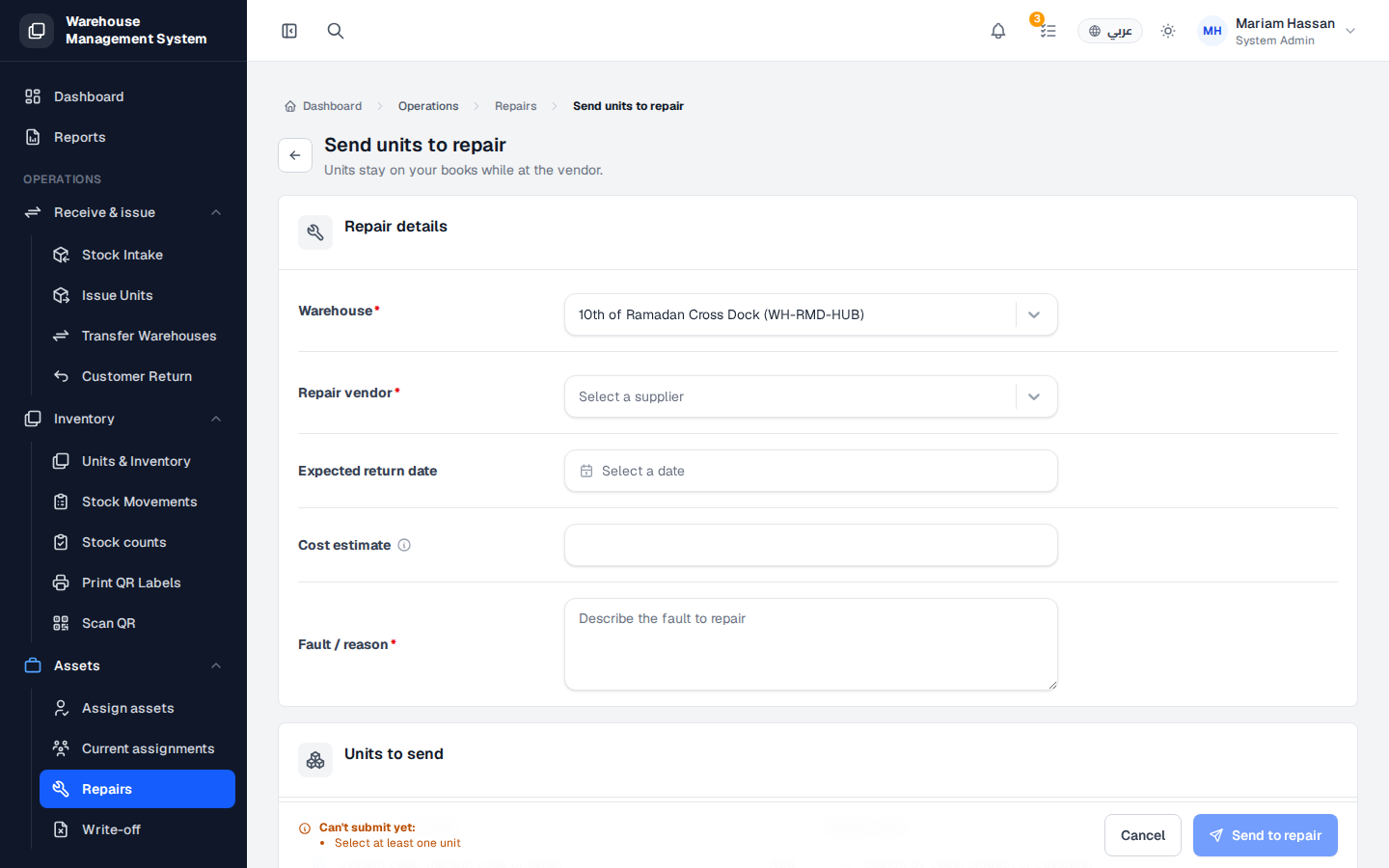1389x868 pixels.
Task: Click the Cancel button
Action: 1143,835
